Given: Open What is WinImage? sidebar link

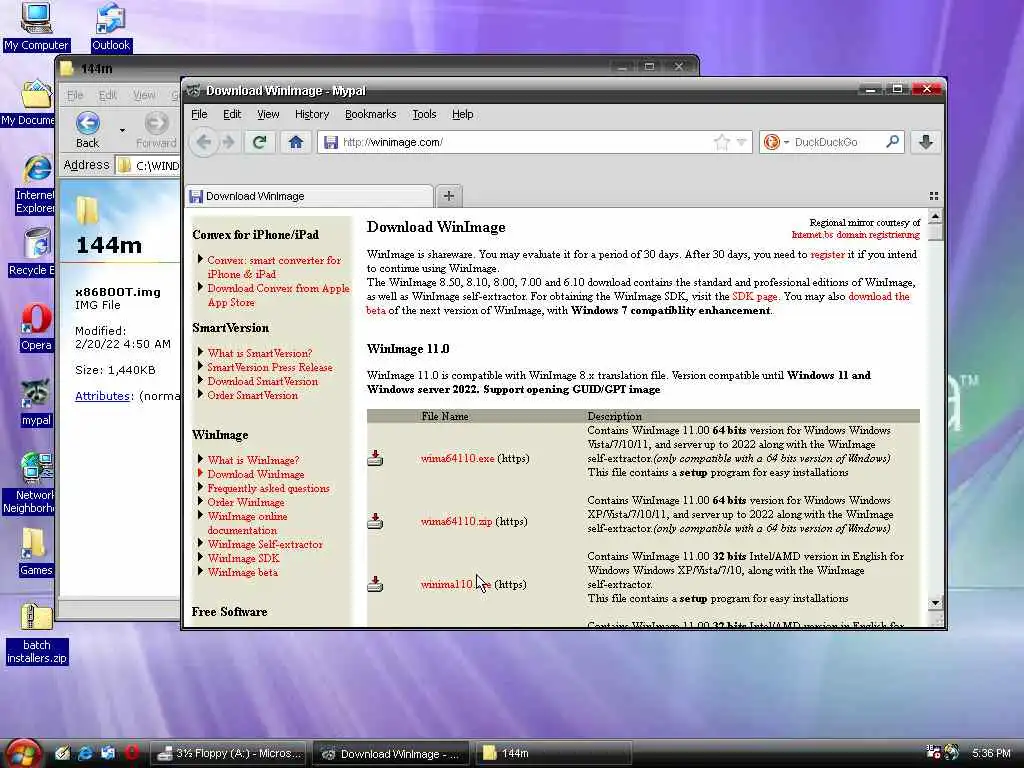Looking at the screenshot, I should [x=253, y=460].
